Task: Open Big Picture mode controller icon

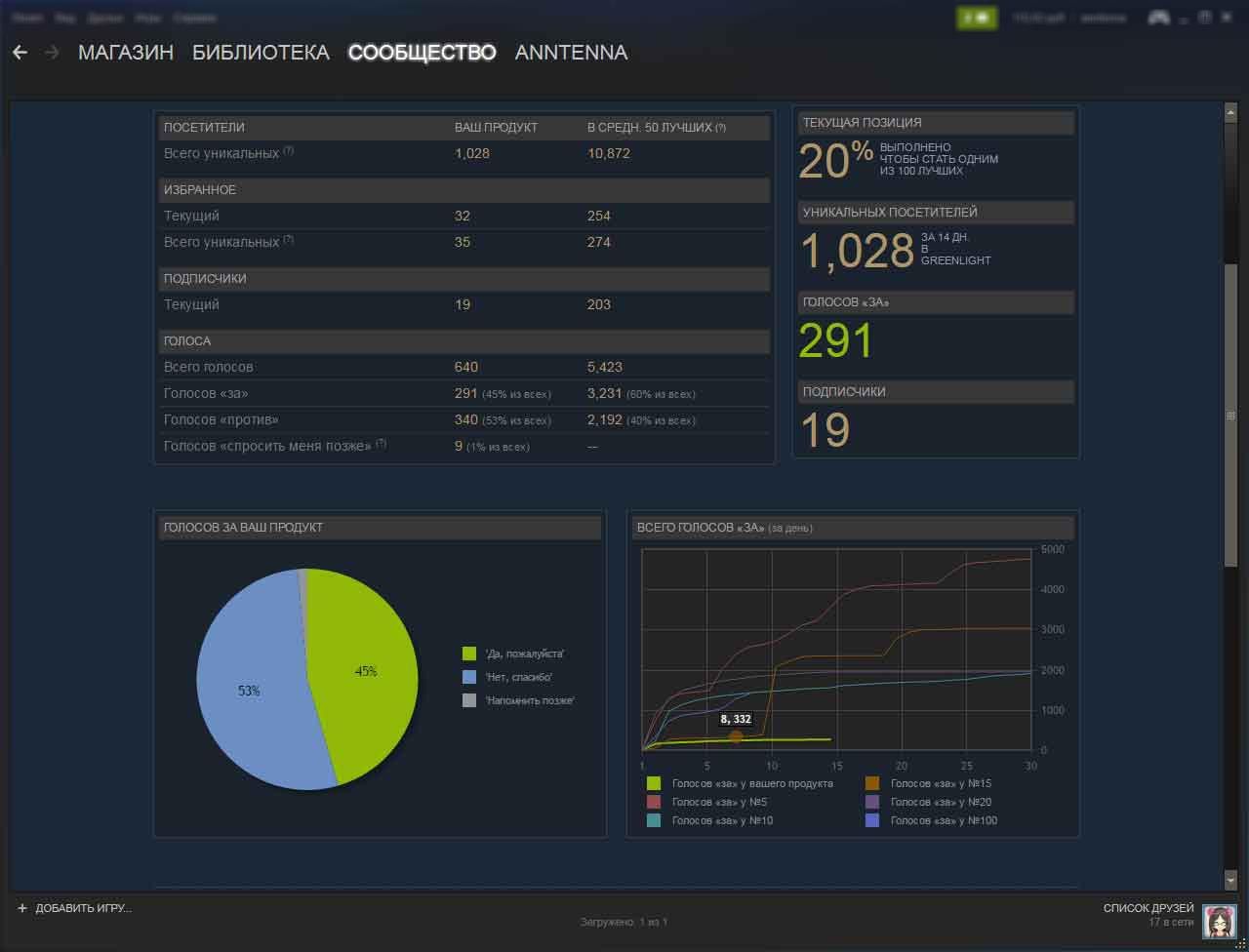Action: click(x=1158, y=18)
